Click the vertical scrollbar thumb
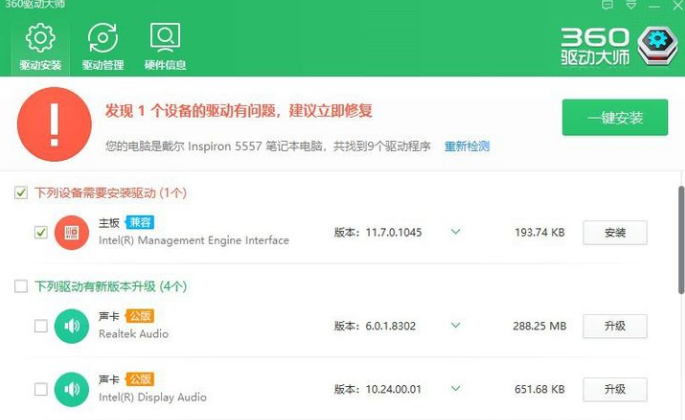685x420 pixels. click(x=681, y=240)
